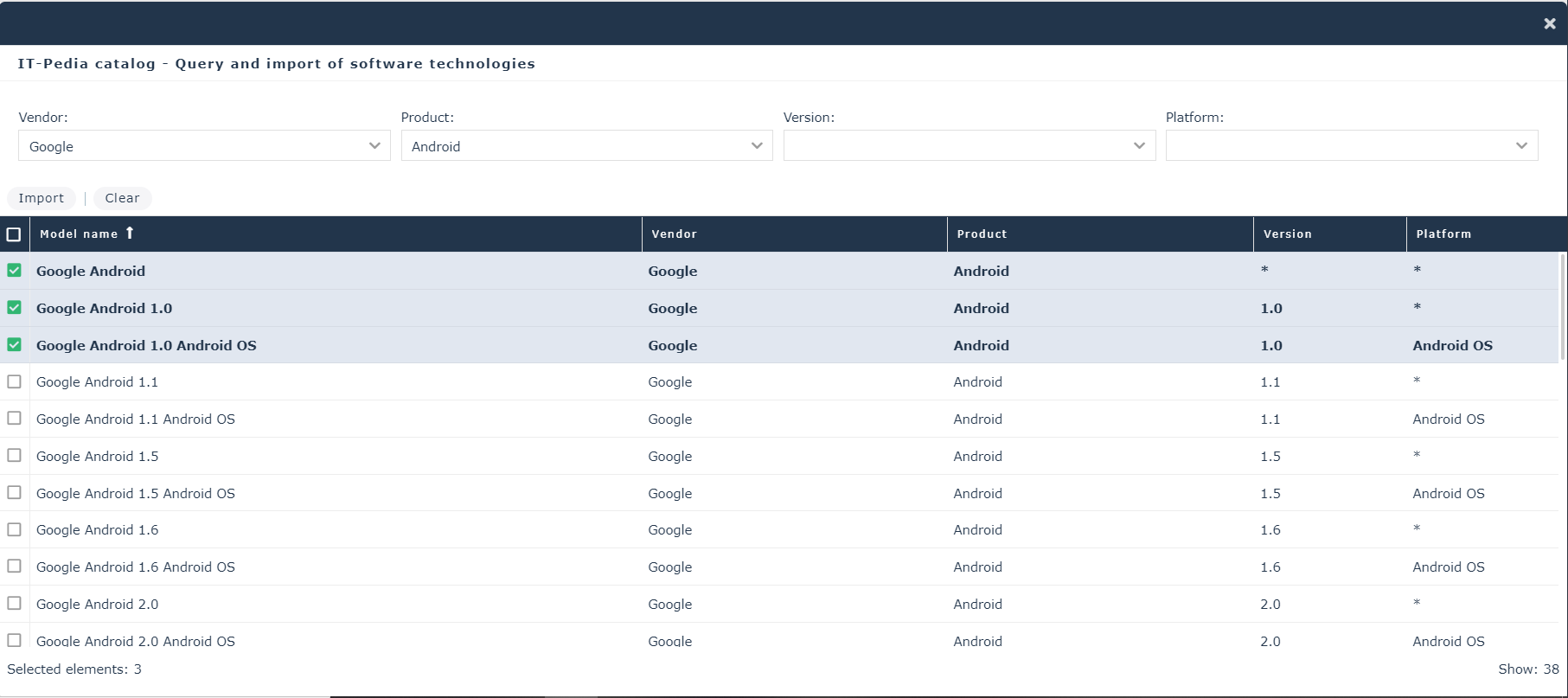1568x698 pixels.
Task: Uncheck Google Android 1.0 Android OS checkbox
Action: click(x=14, y=345)
